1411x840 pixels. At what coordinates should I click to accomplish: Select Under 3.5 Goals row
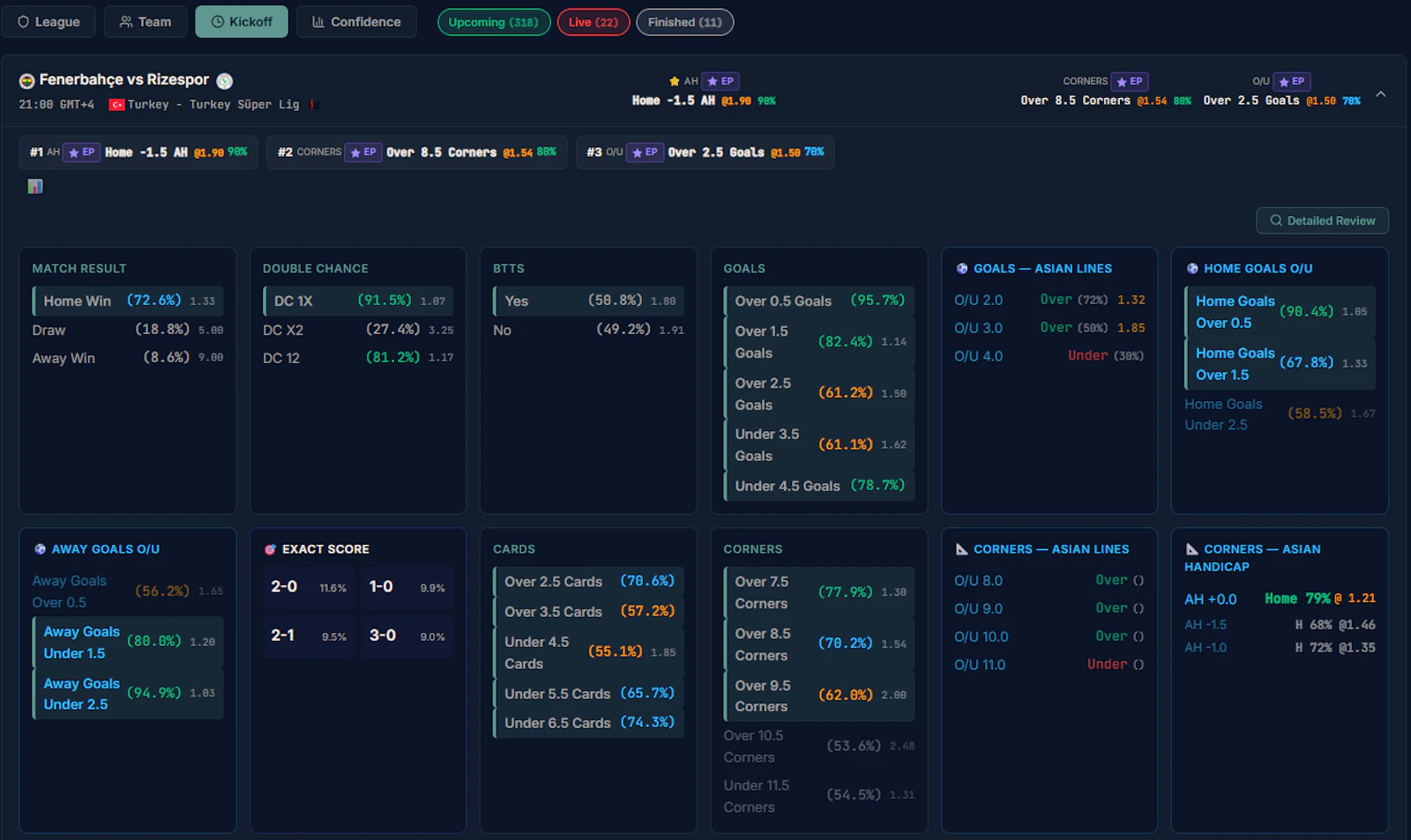pyautogui.click(x=819, y=445)
